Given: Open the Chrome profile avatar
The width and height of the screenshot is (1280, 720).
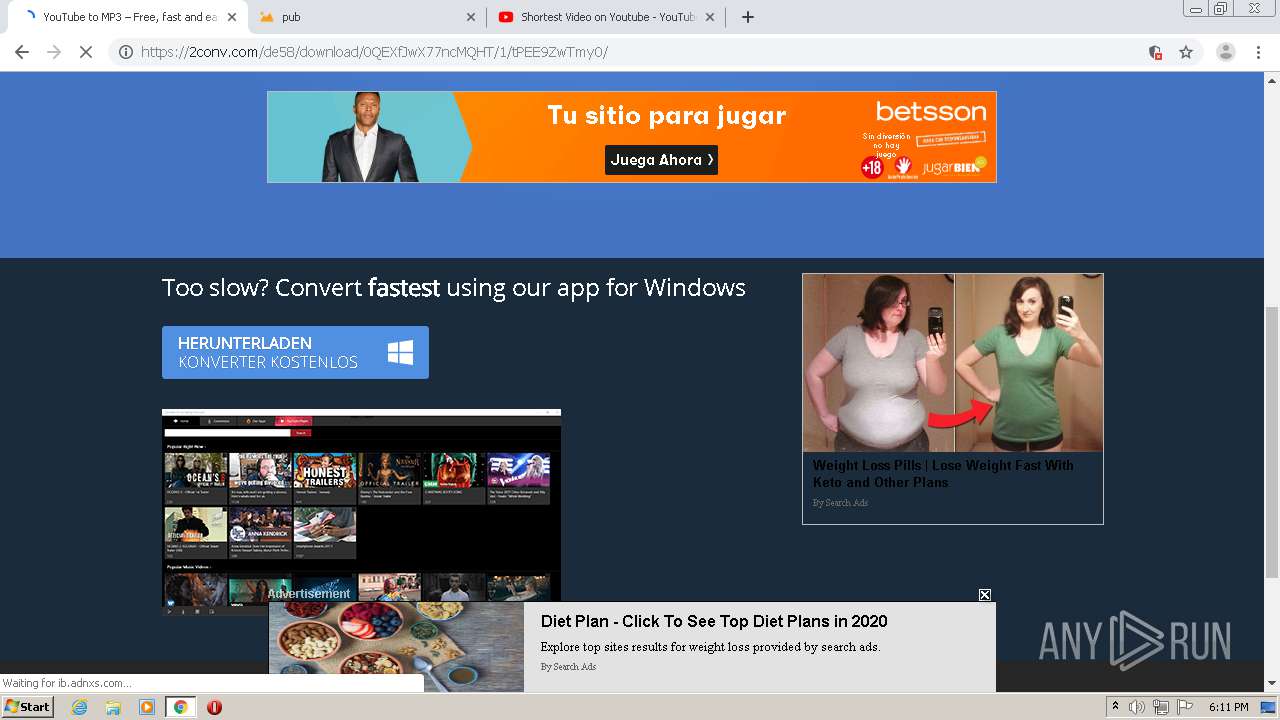Looking at the screenshot, I should [1225, 52].
